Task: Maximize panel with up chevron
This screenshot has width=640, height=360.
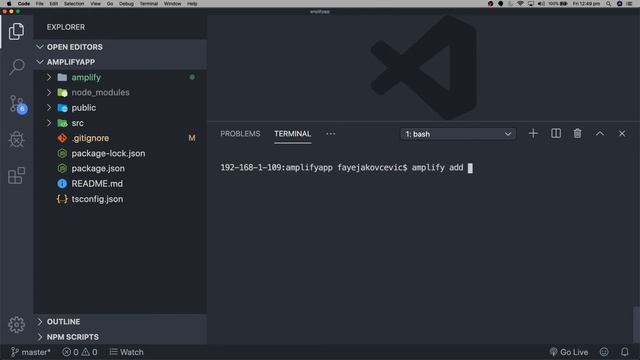Action: [600, 133]
